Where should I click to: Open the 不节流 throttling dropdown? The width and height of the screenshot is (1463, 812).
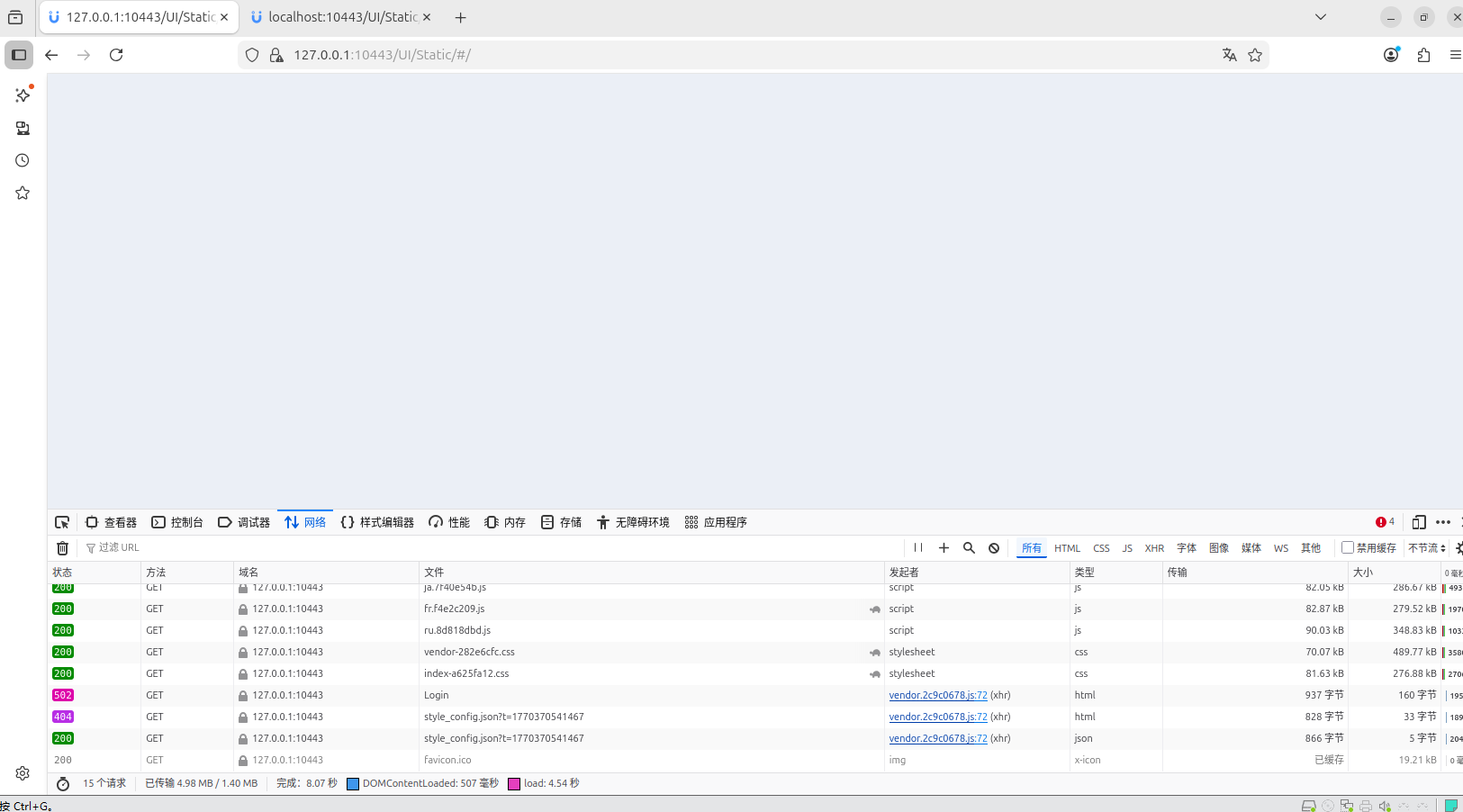click(x=1426, y=548)
